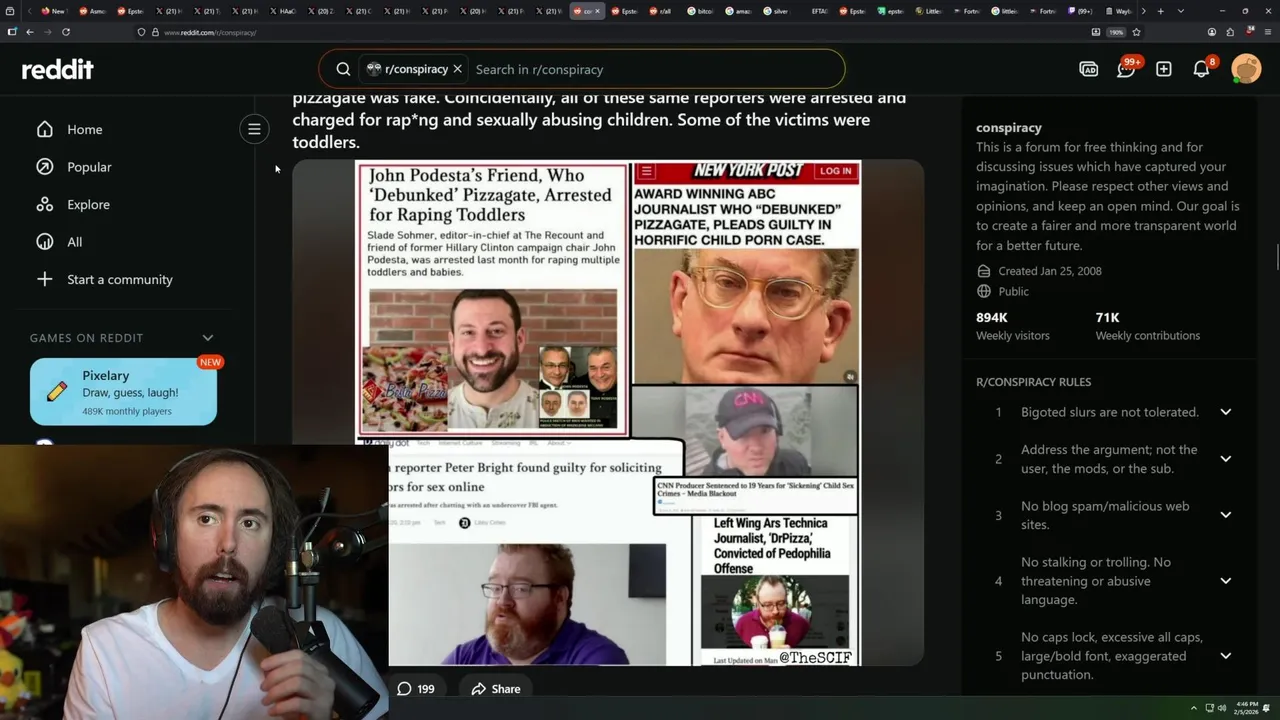Screen dimensions: 1280x720
Task: Open the taskbar network icon
Action: tap(1208, 709)
